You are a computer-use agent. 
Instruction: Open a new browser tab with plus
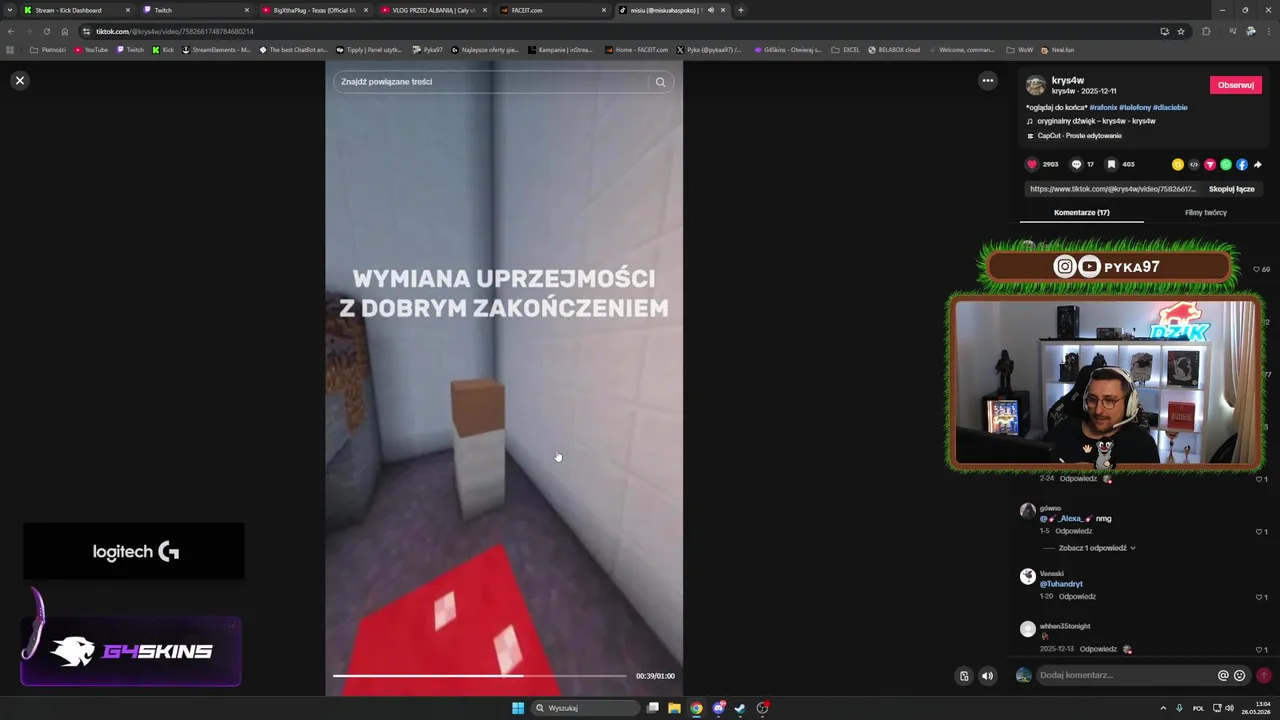coord(741,10)
